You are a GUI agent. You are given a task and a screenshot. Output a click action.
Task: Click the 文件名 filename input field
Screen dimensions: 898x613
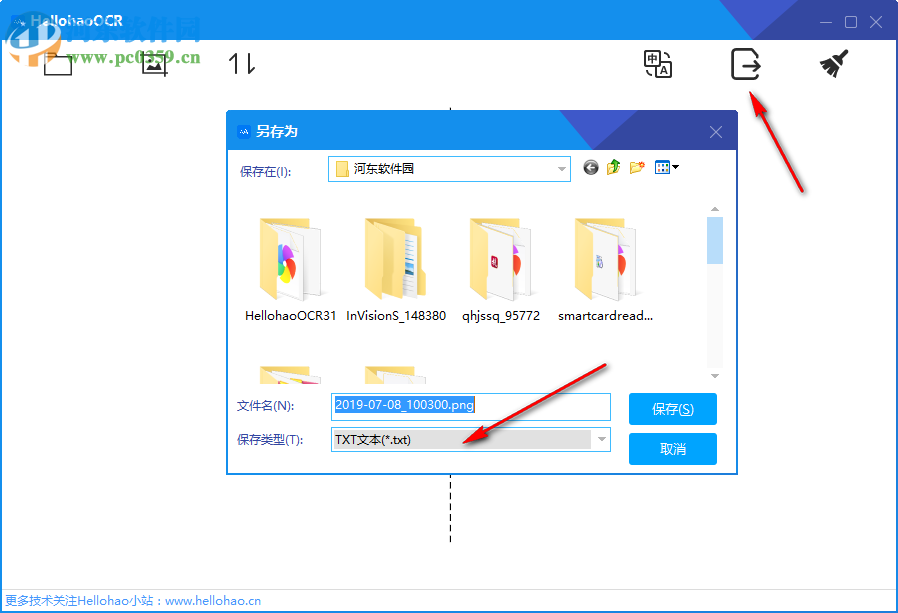(471, 406)
